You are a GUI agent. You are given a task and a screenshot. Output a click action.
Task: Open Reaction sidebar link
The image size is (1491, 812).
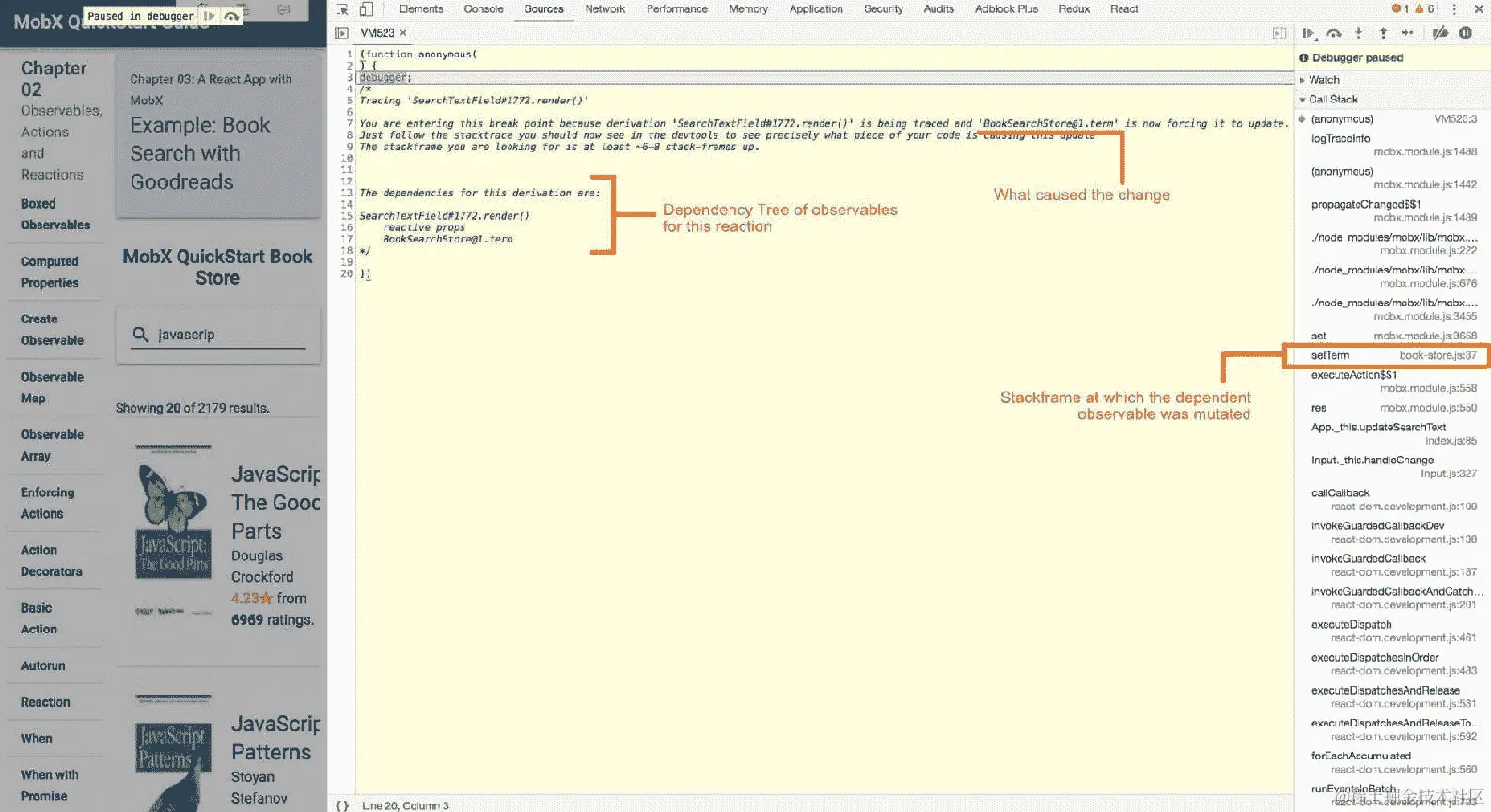point(45,702)
